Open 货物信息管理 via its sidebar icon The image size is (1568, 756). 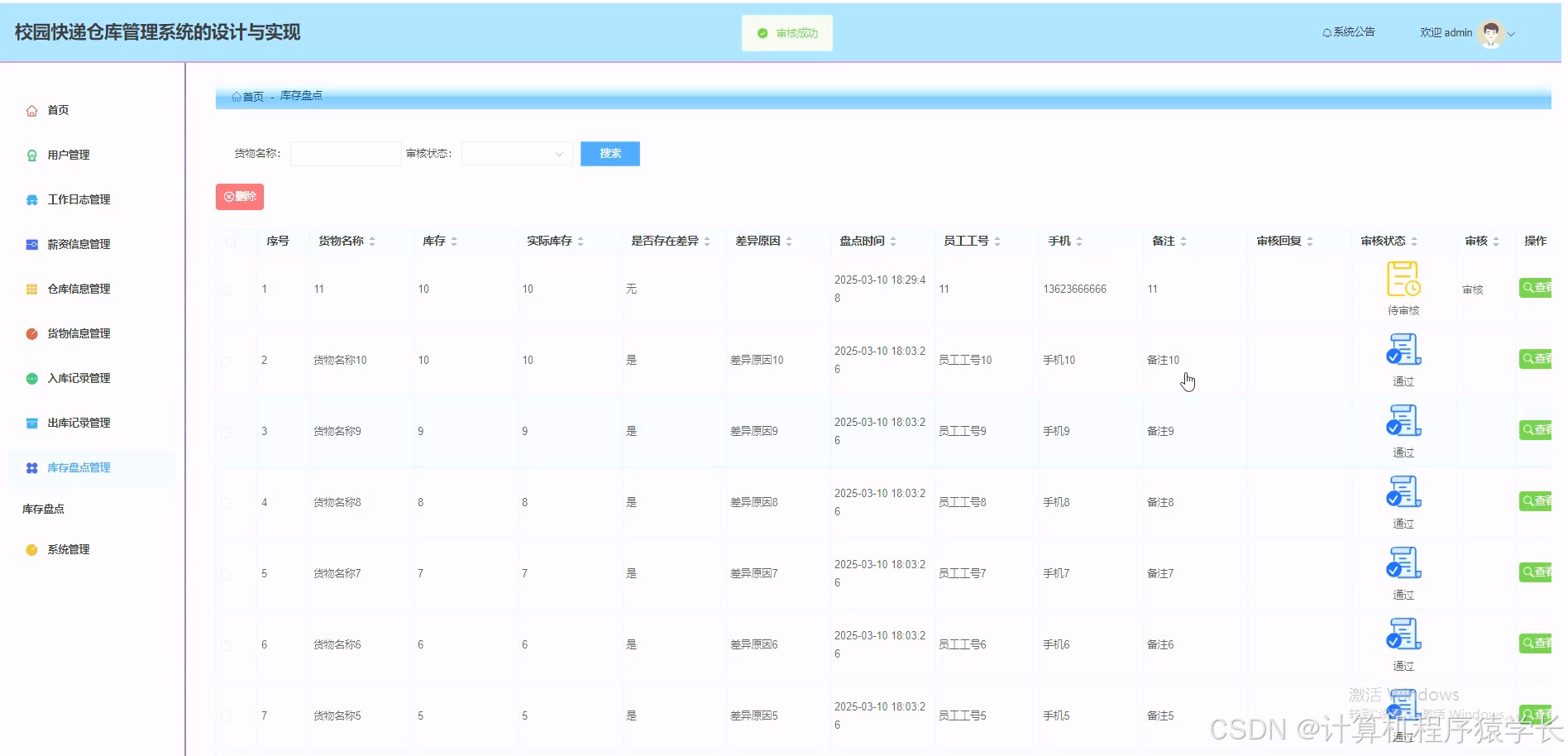(31, 333)
